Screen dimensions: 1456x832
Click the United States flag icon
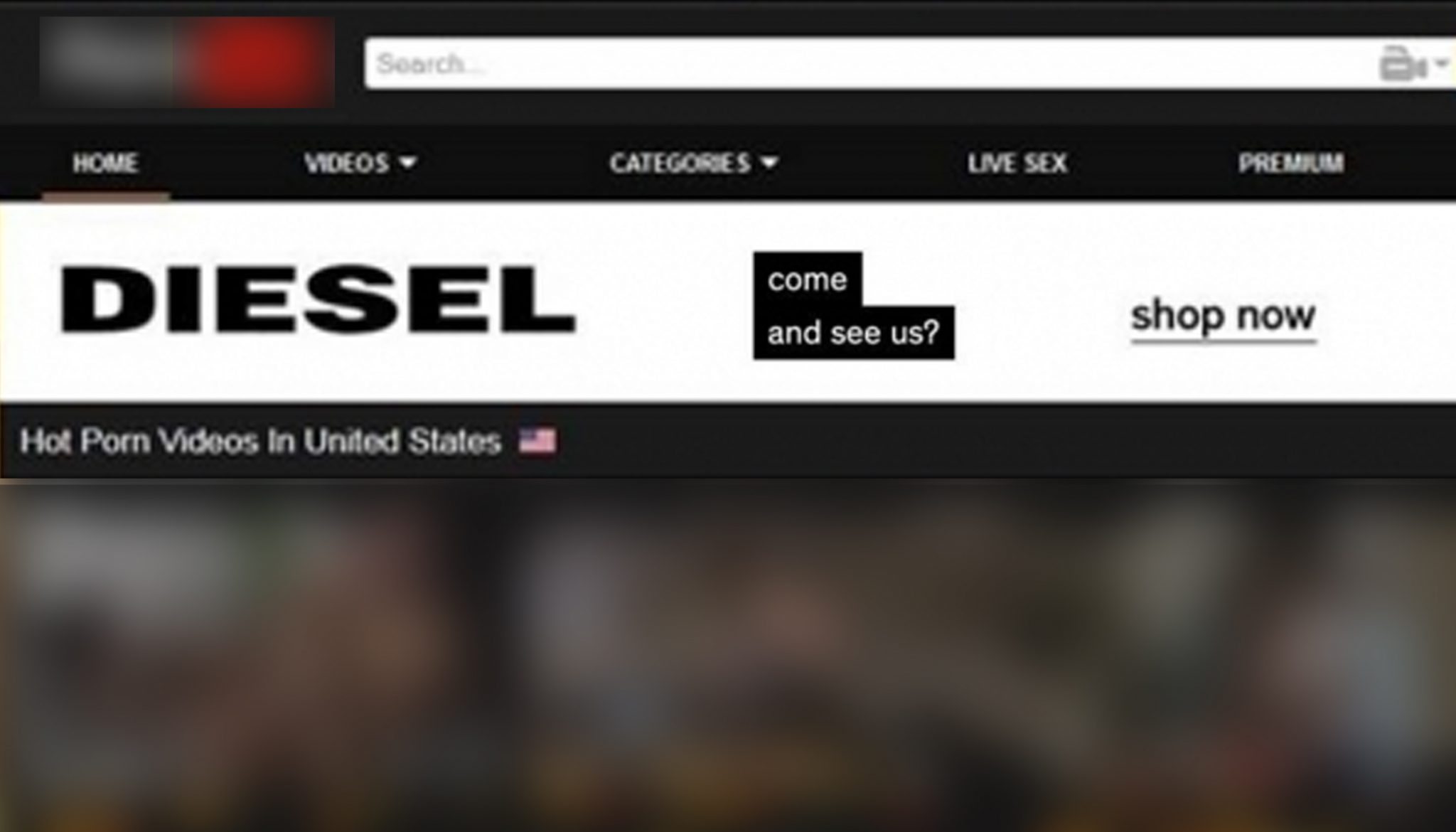[536, 440]
